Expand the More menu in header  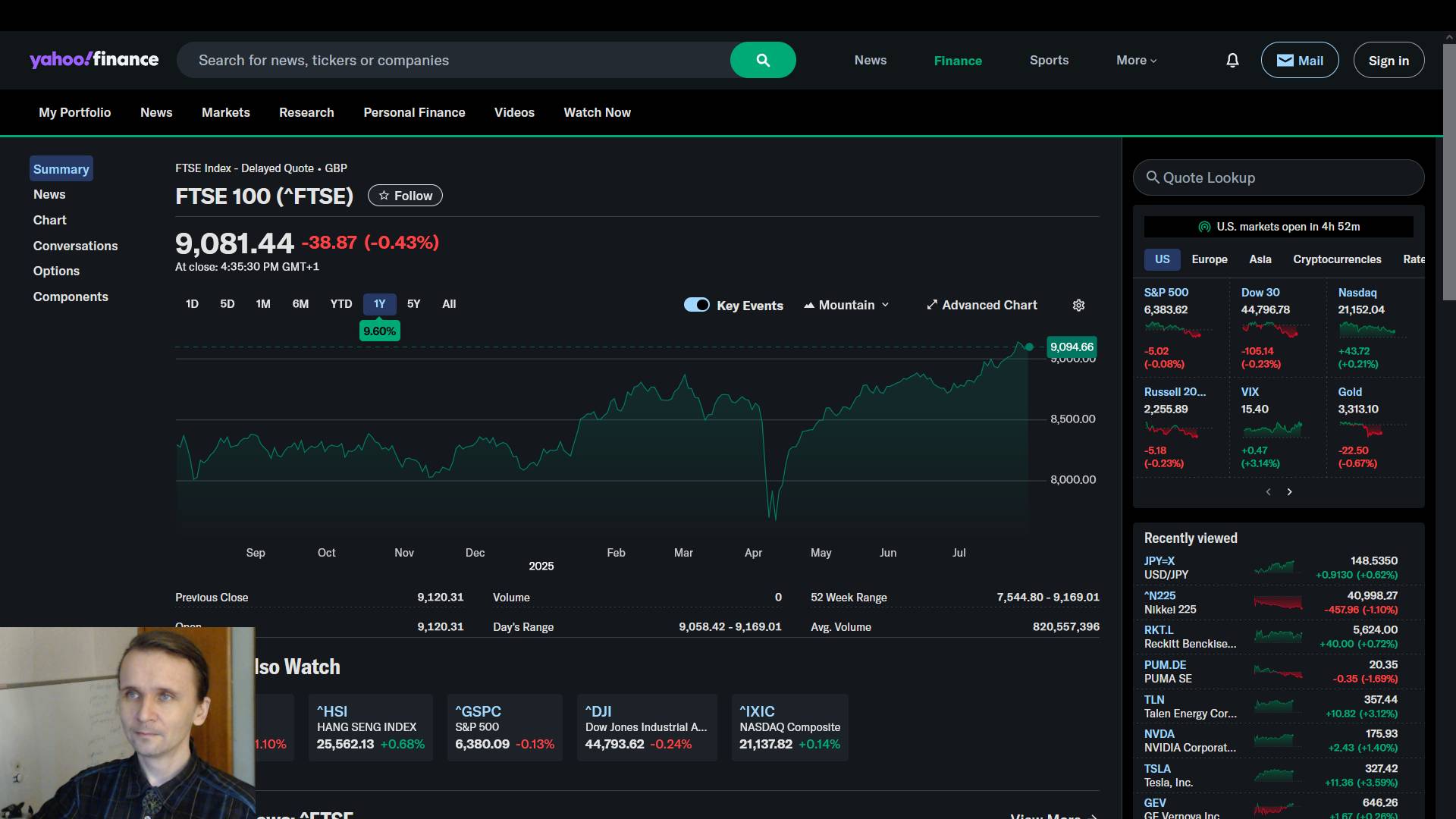(x=1136, y=60)
